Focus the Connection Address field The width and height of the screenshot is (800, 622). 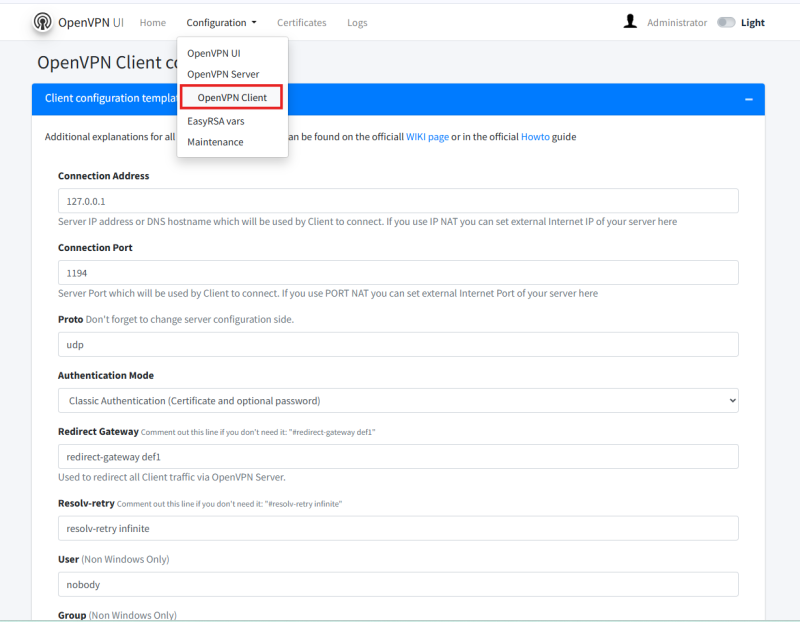click(398, 201)
